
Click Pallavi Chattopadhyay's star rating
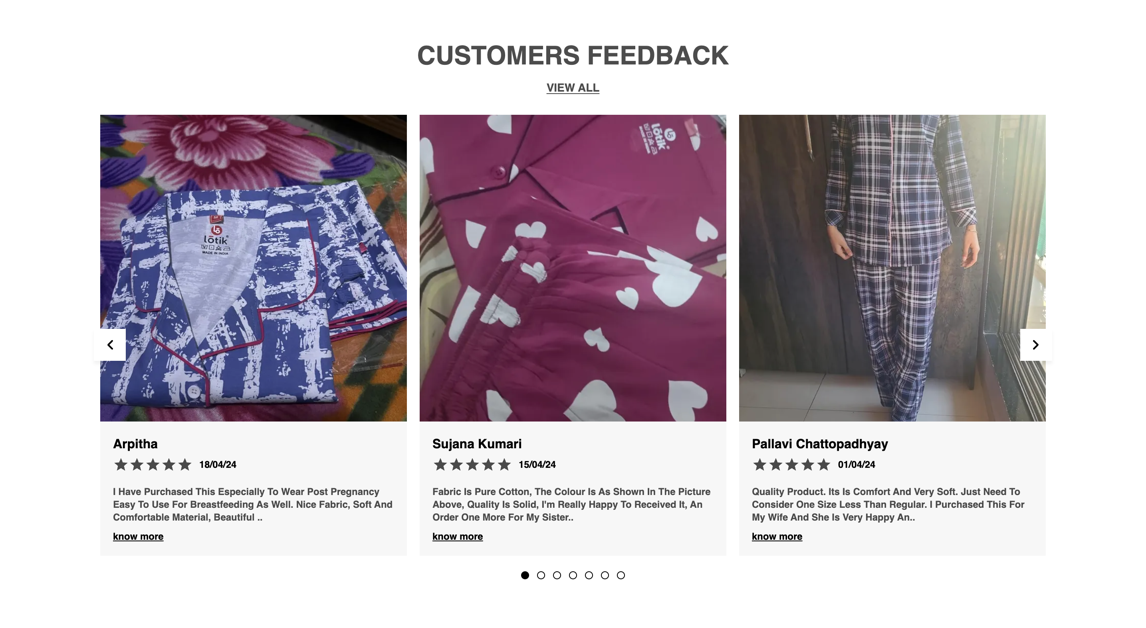click(x=792, y=464)
